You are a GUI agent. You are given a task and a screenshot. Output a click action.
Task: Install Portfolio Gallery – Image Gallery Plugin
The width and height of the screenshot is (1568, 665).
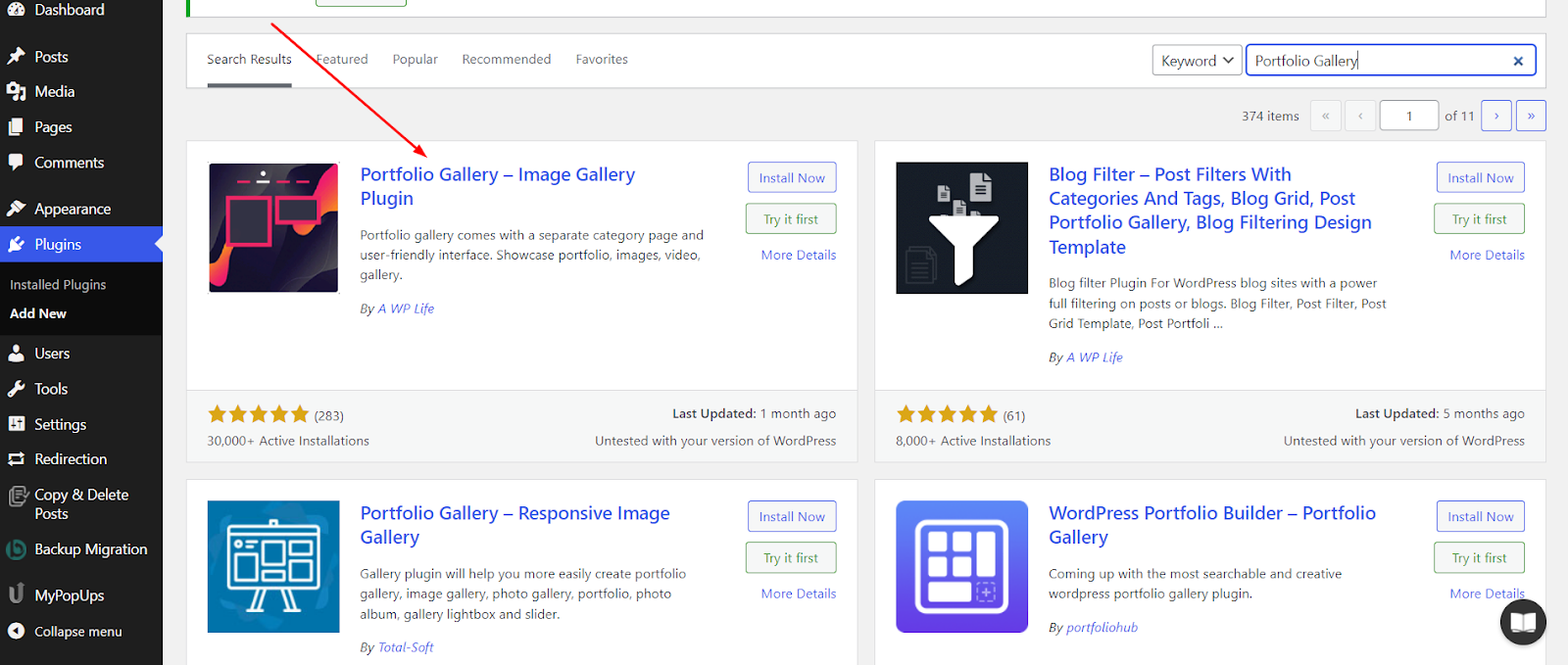point(792,178)
